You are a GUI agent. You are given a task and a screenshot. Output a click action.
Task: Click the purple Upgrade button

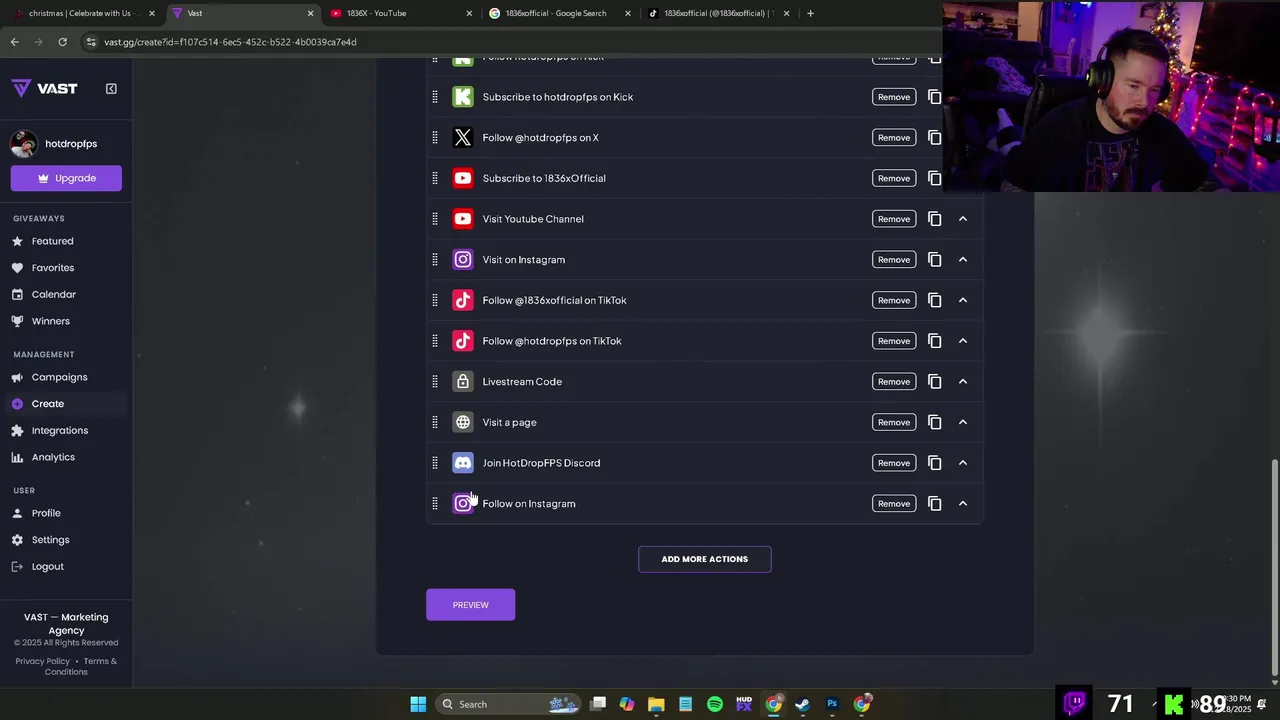point(66,178)
